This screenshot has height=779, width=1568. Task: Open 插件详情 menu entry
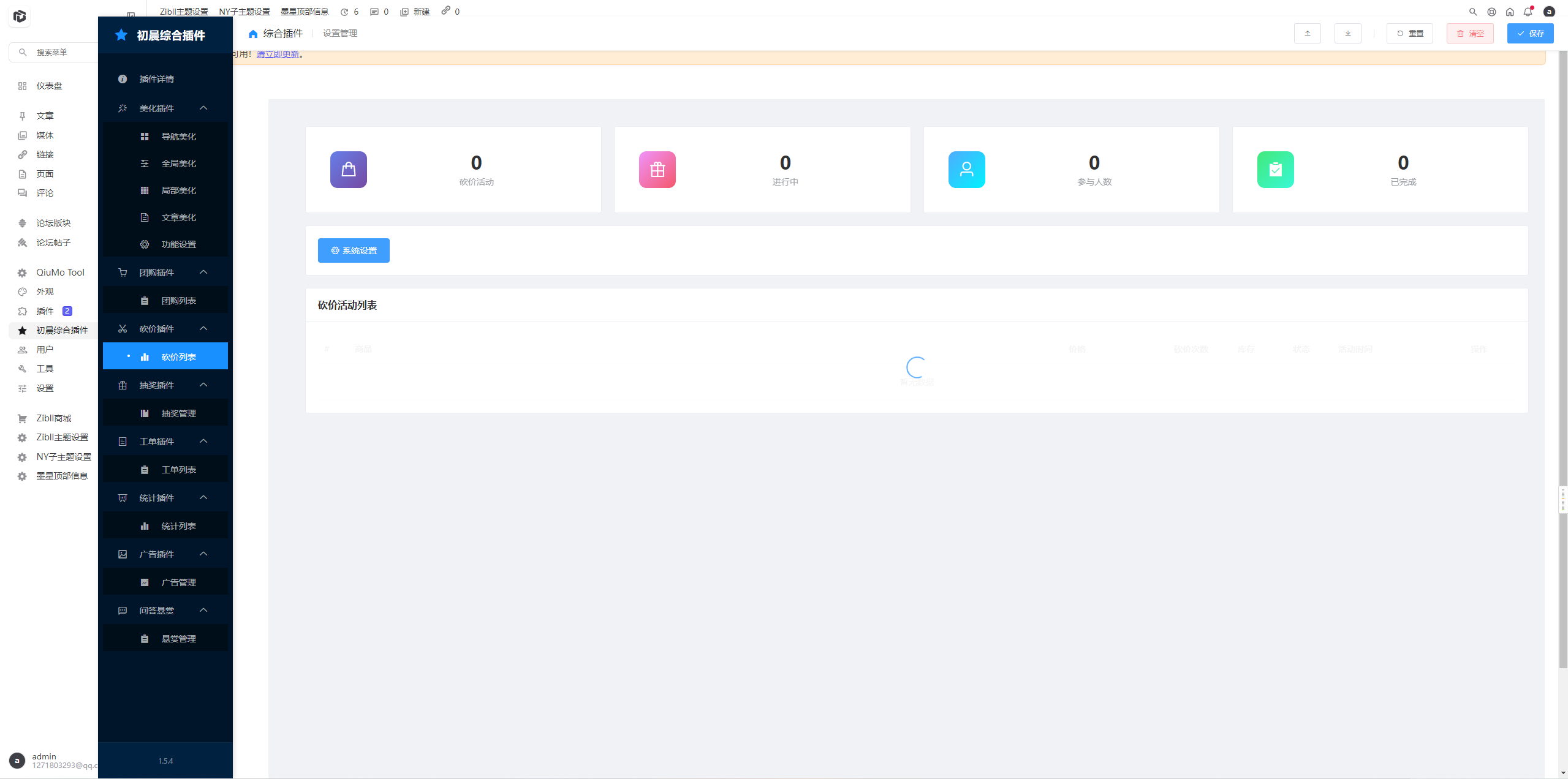156,79
